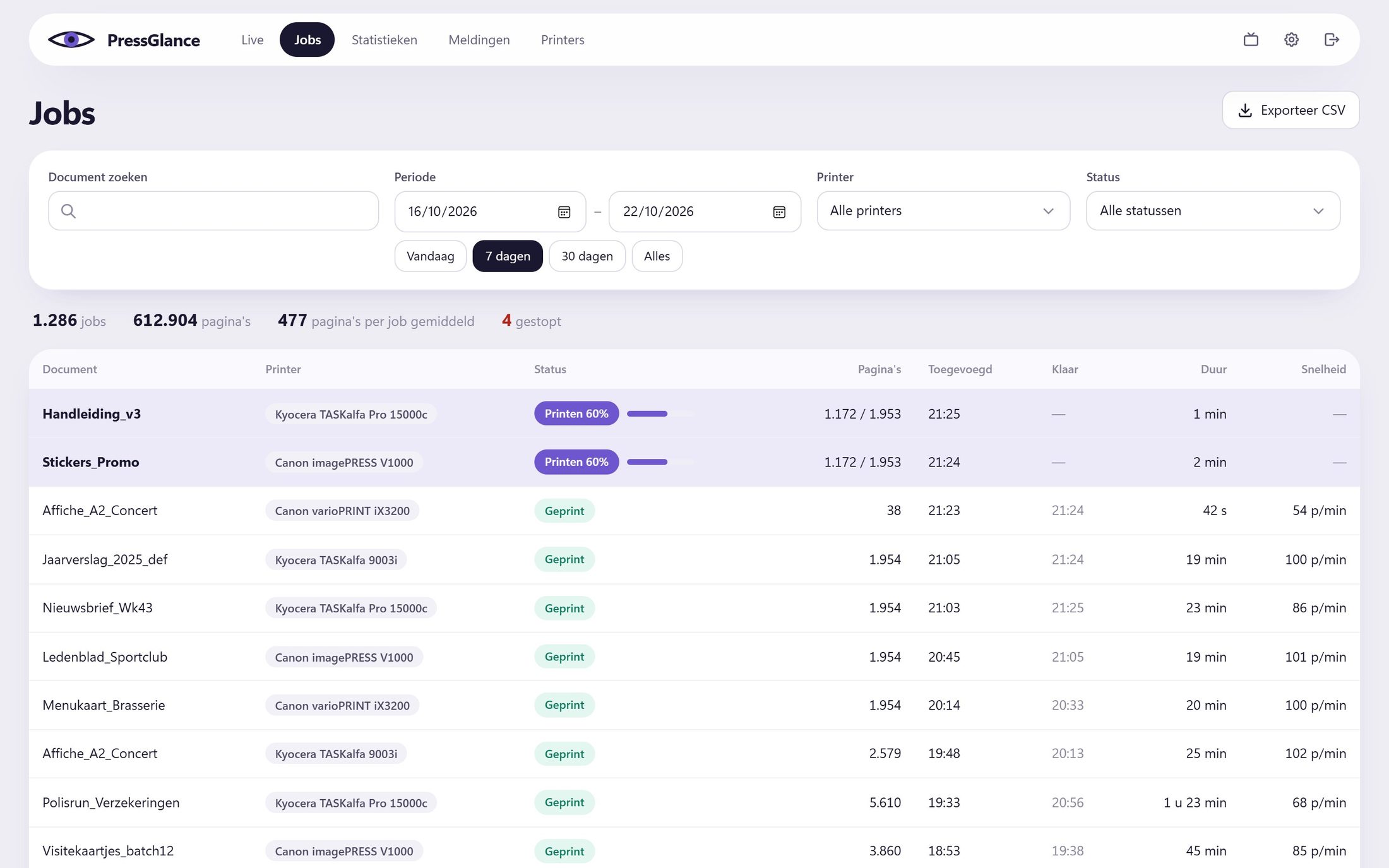Click the PressGlance brand name
The image size is (1389, 868).
point(153,40)
